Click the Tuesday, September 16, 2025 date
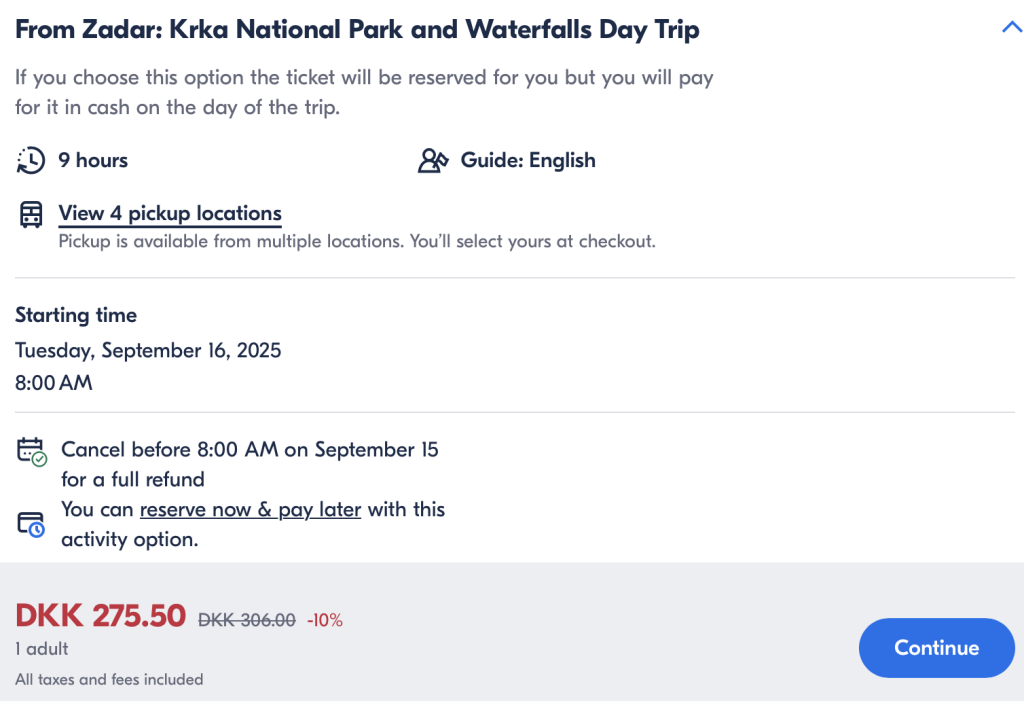The height and width of the screenshot is (701, 1024). pyautogui.click(x=148, y=351)
